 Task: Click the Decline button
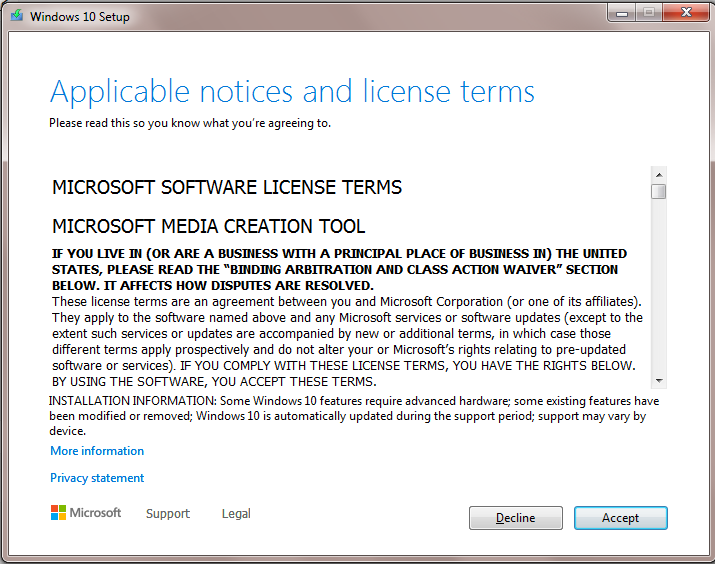(515, 517)
